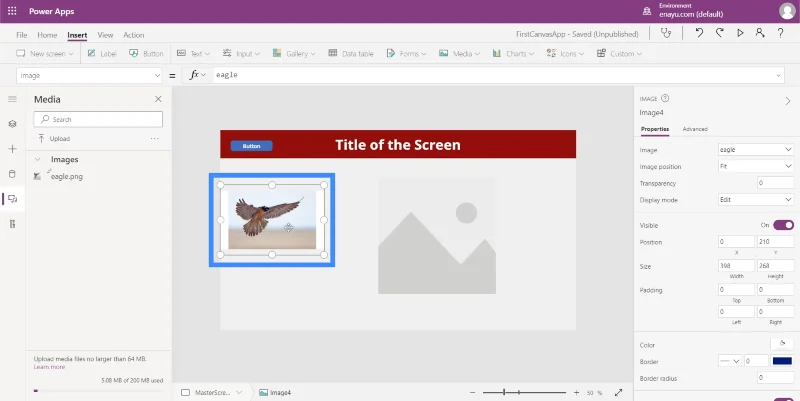Follow the Learn more link
This screenshot has height=401, width=800.
pos(49,367)
